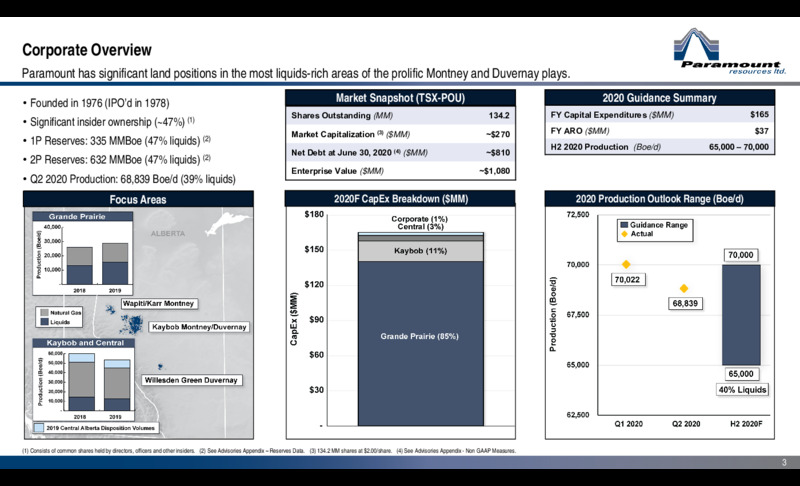
Task: Click the yellow Actual legend diamond
Action: 623,234
